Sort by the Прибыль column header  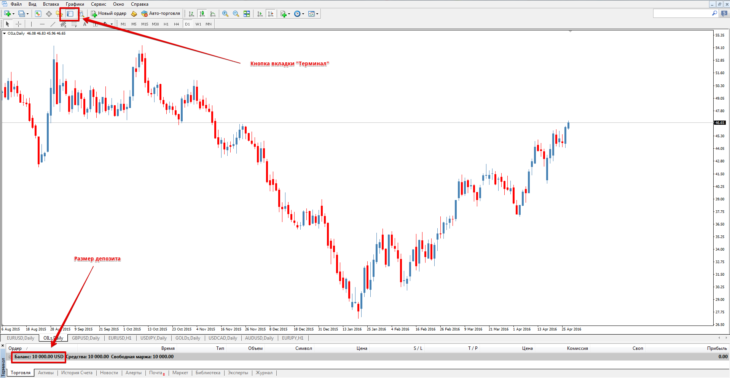pyautogui.click(x=716, y=348)
